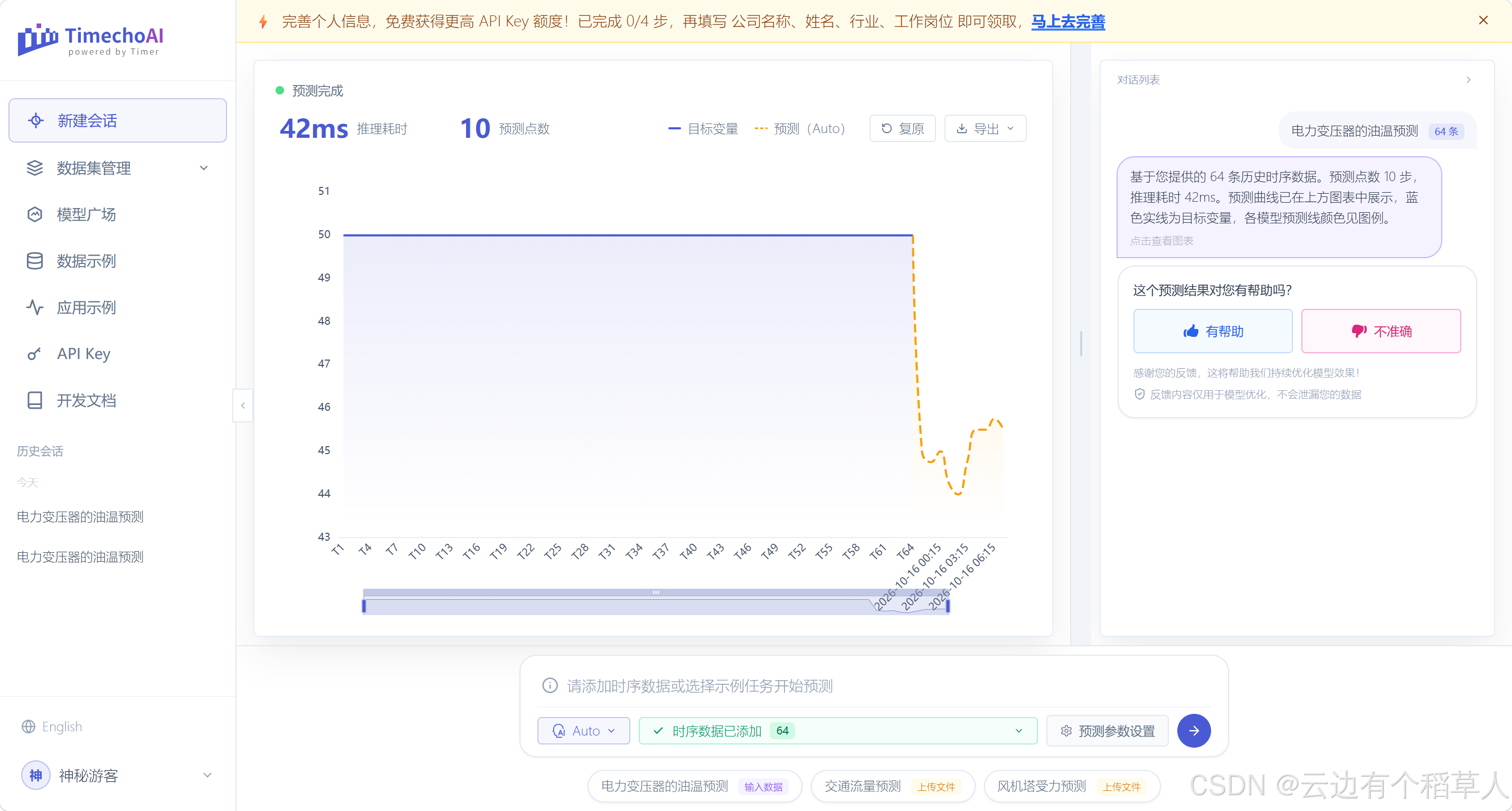This screenshot has width=1512, height=811.
Task: Click the gear icon in 预测参数设置
Action: click(x=1066, y=731)
